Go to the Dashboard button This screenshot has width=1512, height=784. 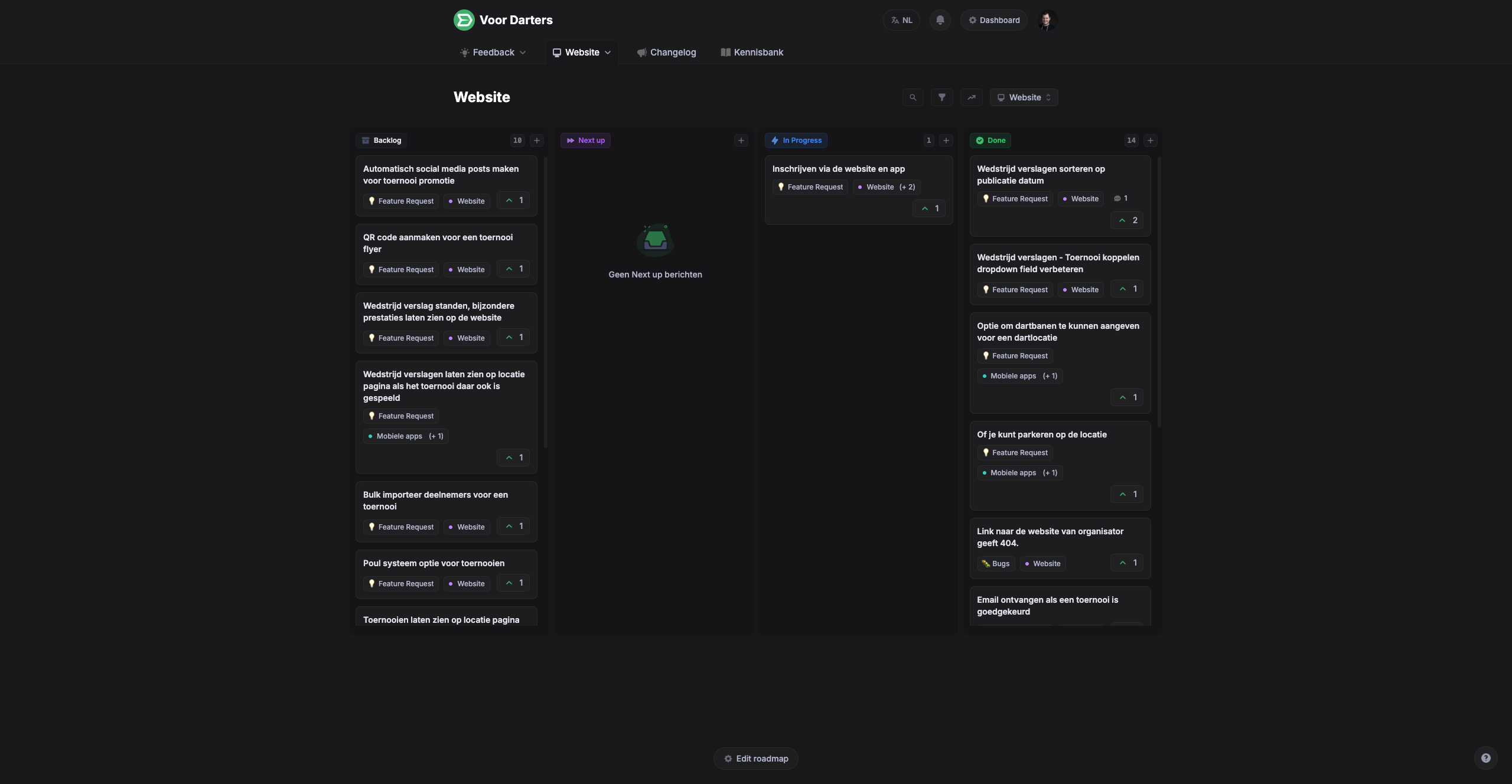coord(993,20)
